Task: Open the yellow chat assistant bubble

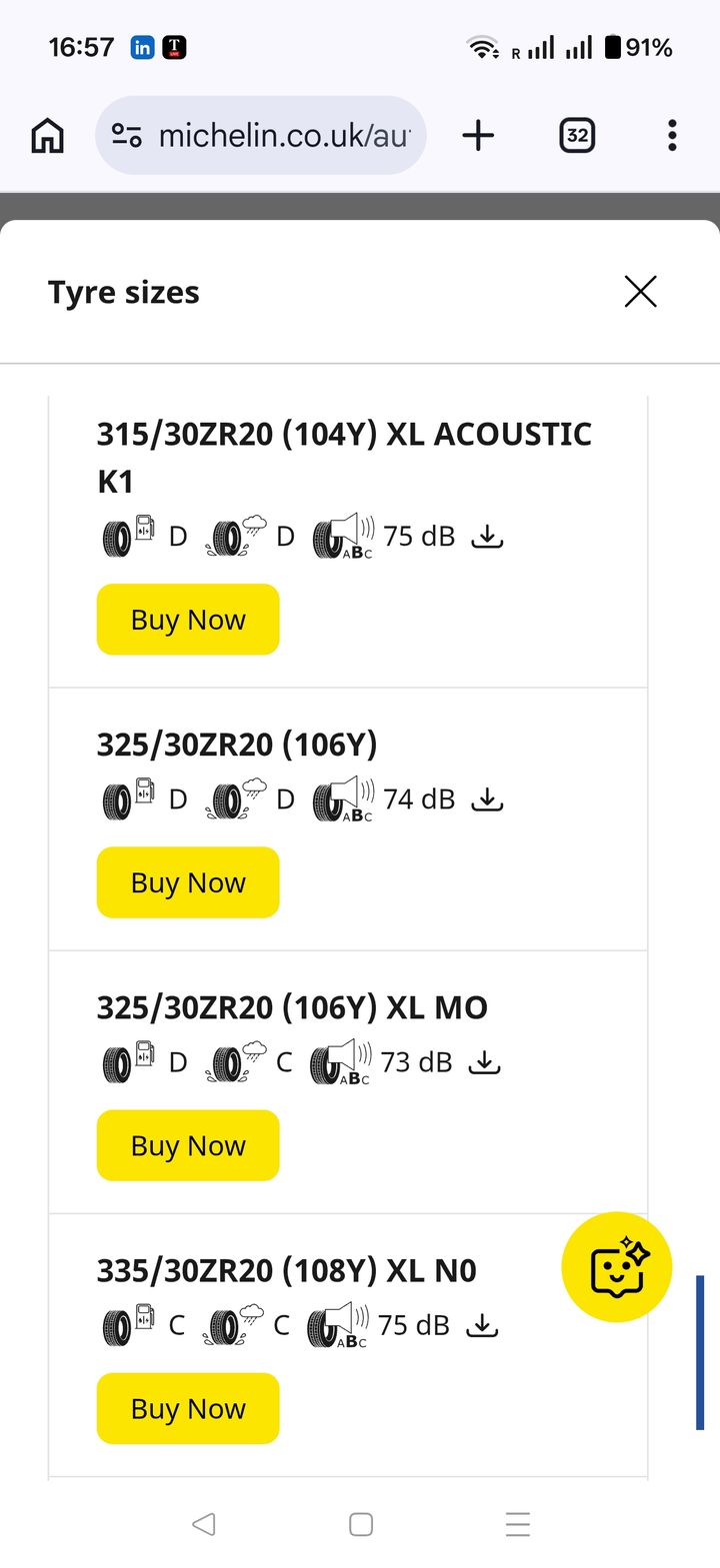Action: pyautogui.click(x=616, y=1267)
